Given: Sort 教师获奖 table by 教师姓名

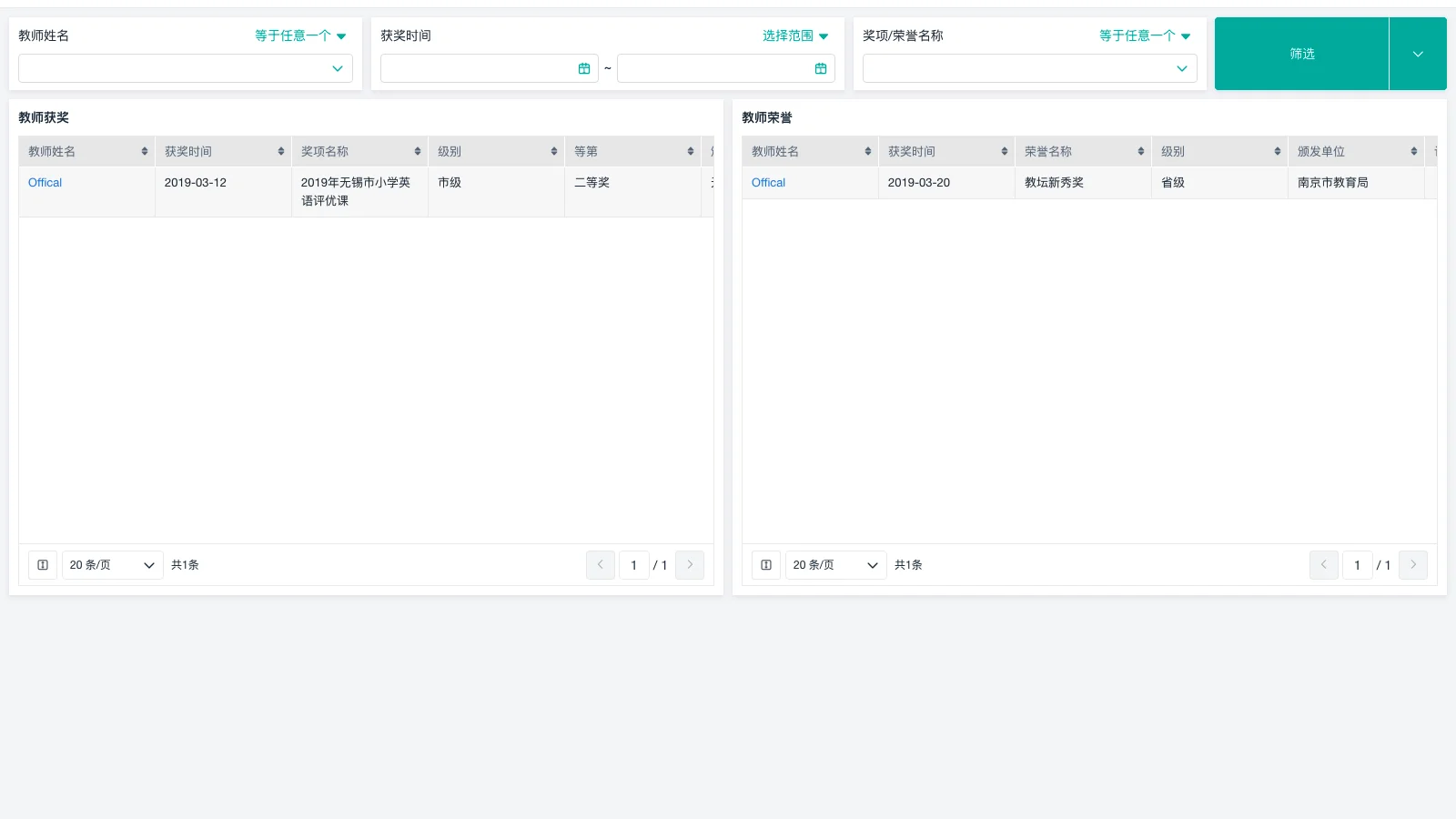Looking at the screenshot, I should (x=145, y=151).
